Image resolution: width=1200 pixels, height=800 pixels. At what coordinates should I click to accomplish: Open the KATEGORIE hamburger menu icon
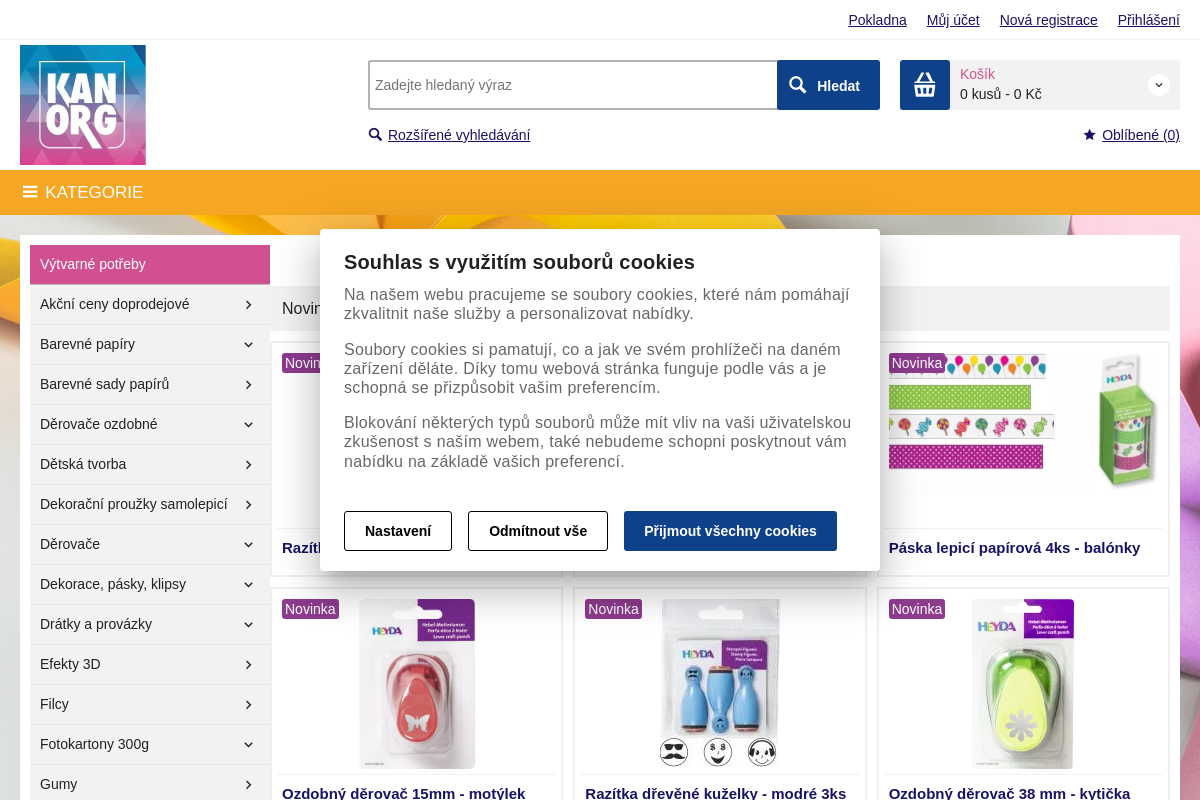(x=30, y=192)
